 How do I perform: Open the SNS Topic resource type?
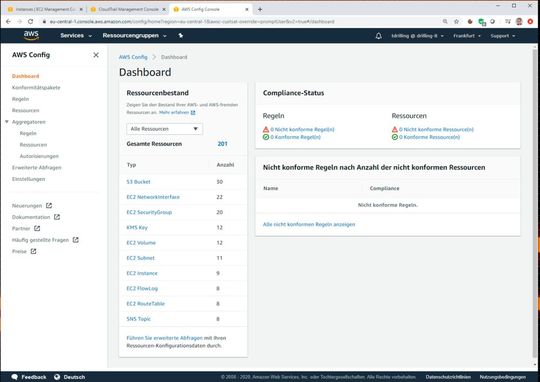(138, 319)
